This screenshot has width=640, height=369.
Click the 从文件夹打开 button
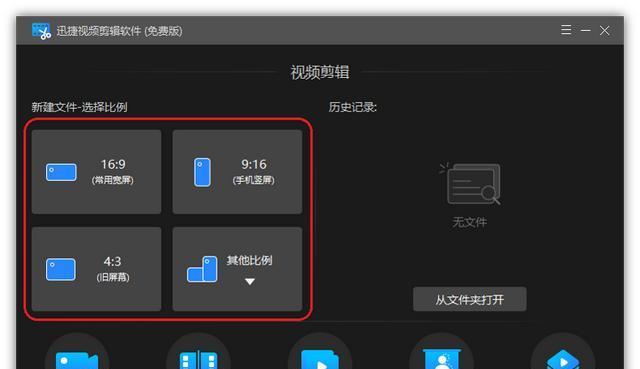(469, 300)
